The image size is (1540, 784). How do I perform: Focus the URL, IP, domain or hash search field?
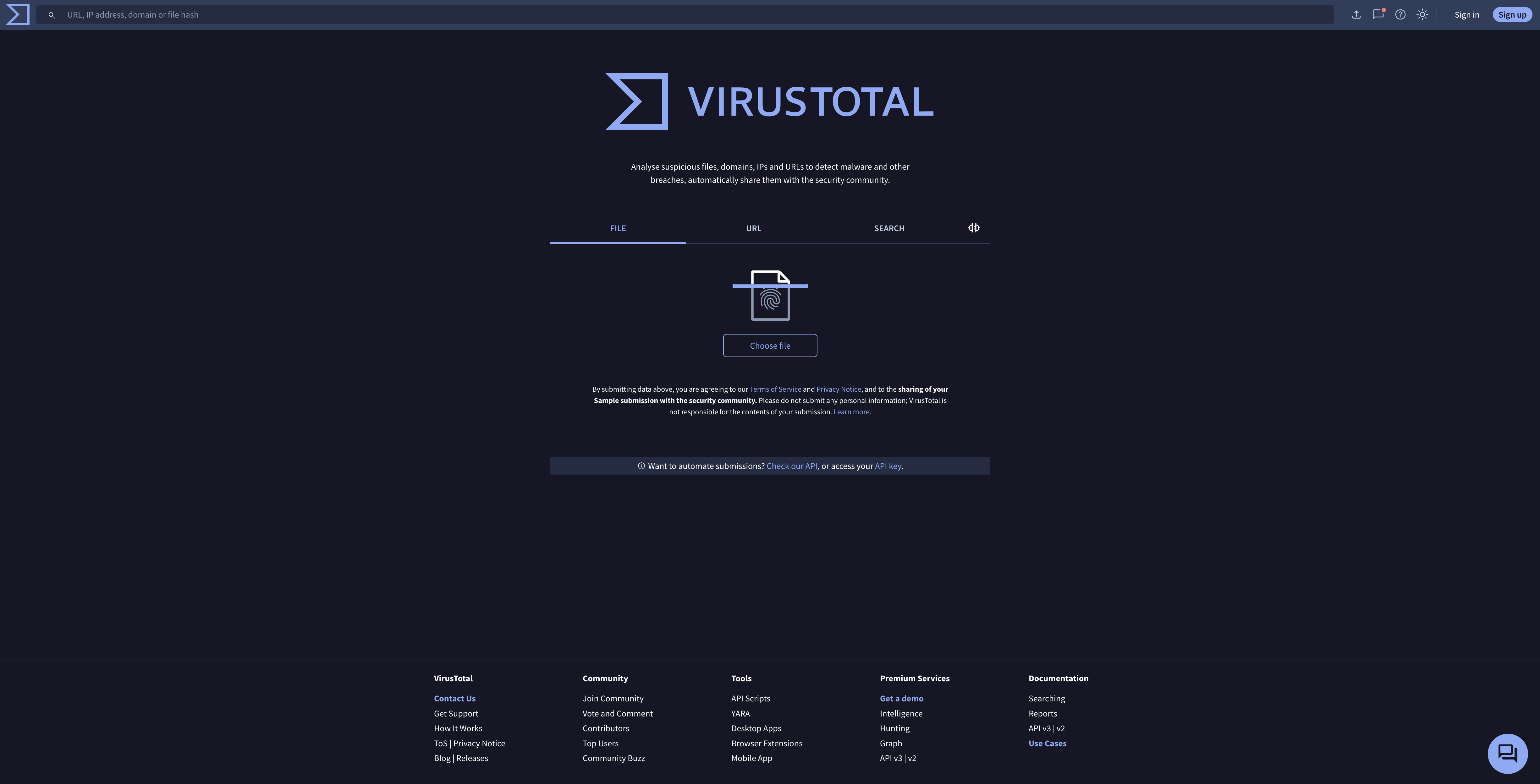pos(685,15)
